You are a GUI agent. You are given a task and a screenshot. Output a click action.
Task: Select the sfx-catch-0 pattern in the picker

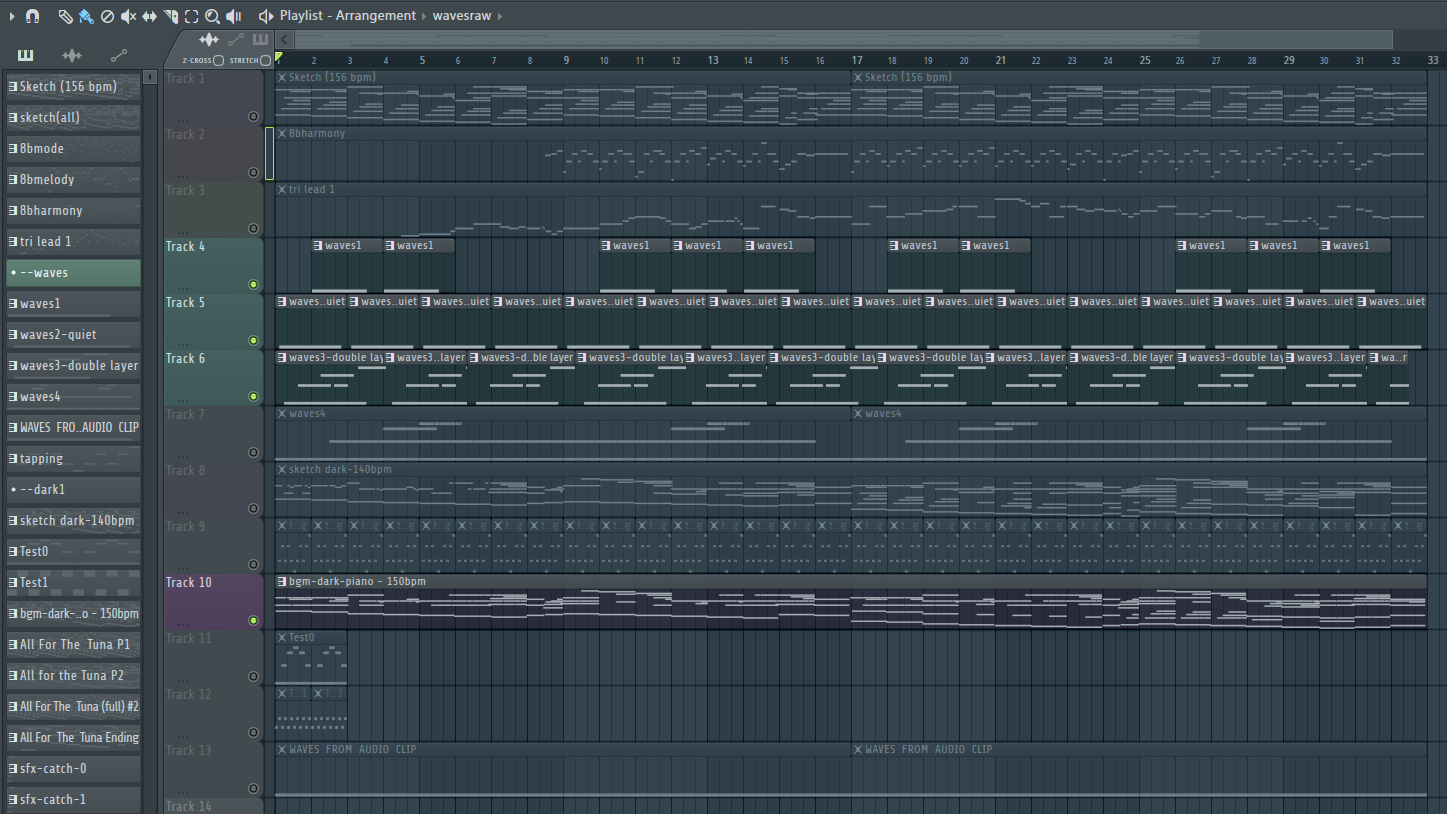tap(73, 769)
